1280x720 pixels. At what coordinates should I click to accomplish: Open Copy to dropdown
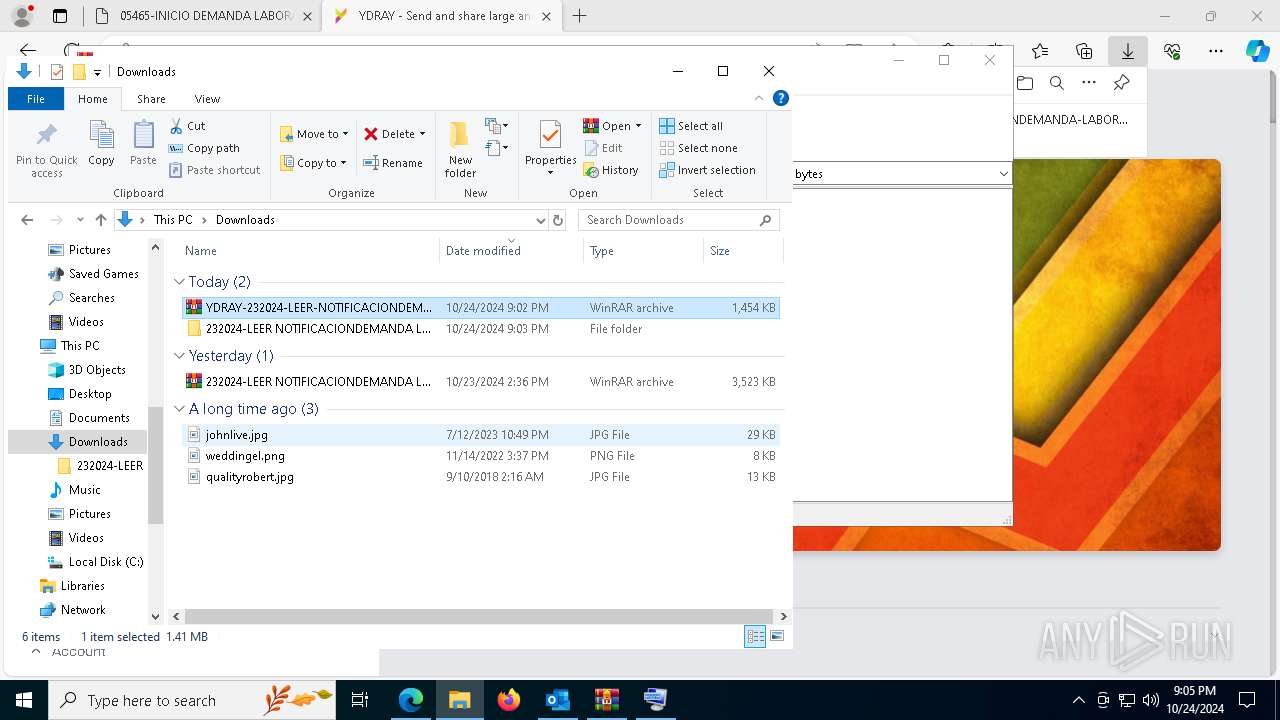click(314, 163)
